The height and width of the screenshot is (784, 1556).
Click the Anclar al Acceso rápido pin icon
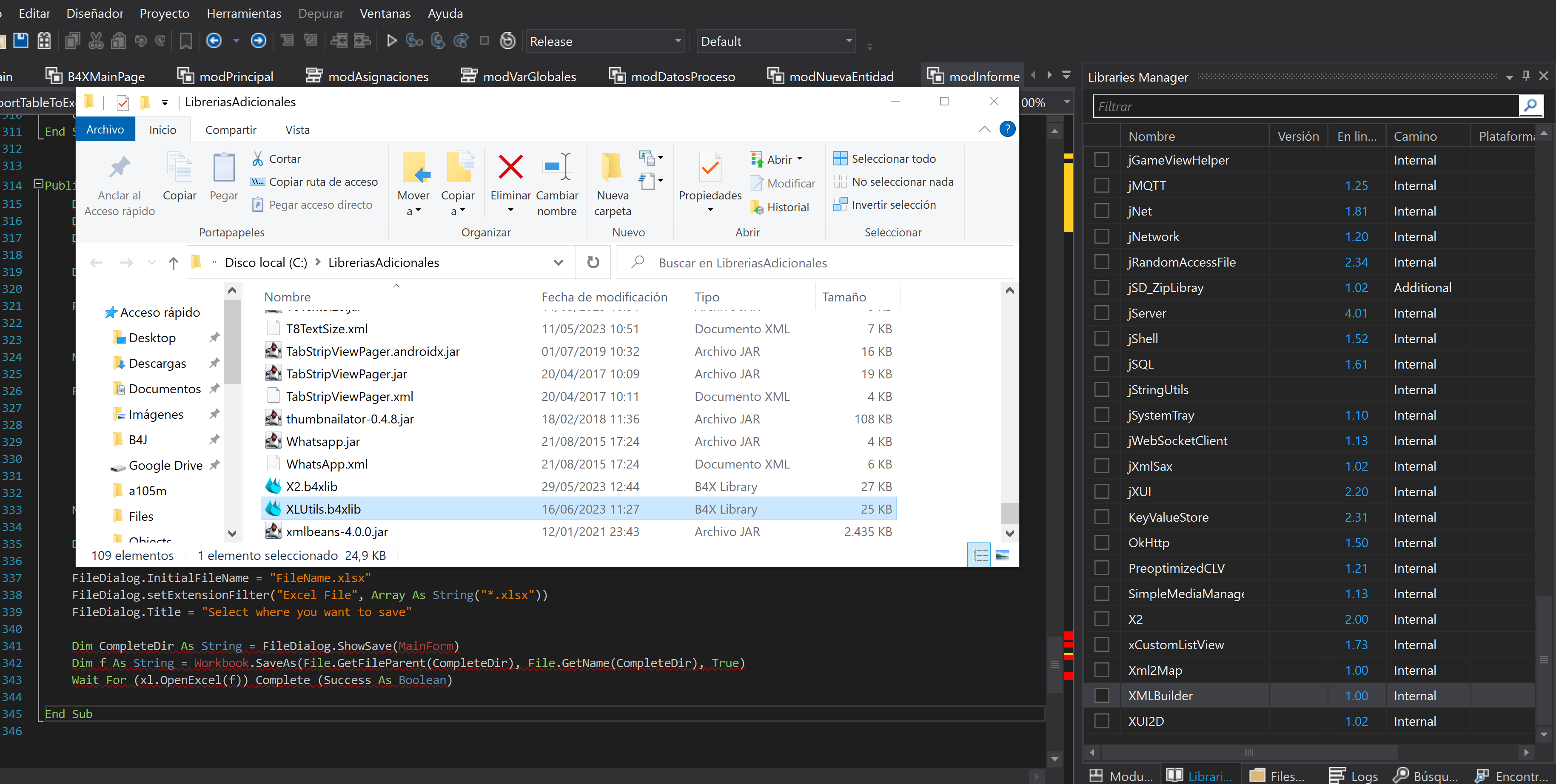[119, 167]
